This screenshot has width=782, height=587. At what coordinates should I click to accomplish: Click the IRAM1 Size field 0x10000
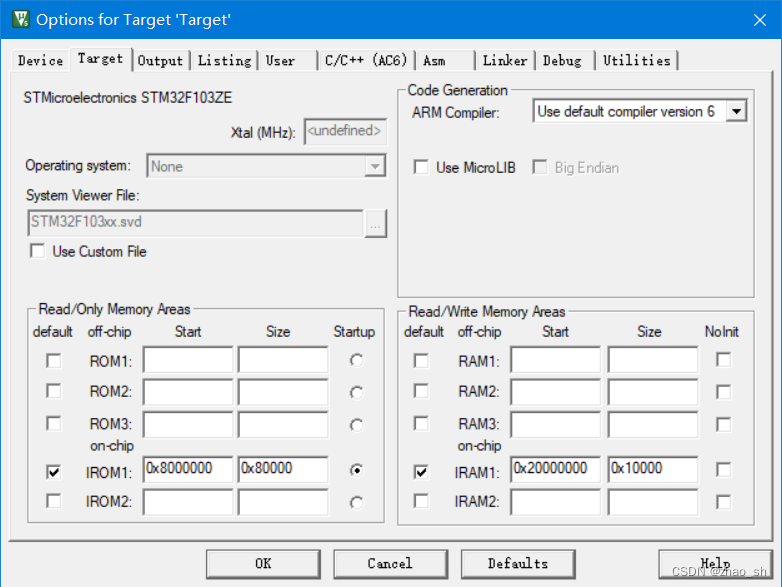[x=653, y=469]
